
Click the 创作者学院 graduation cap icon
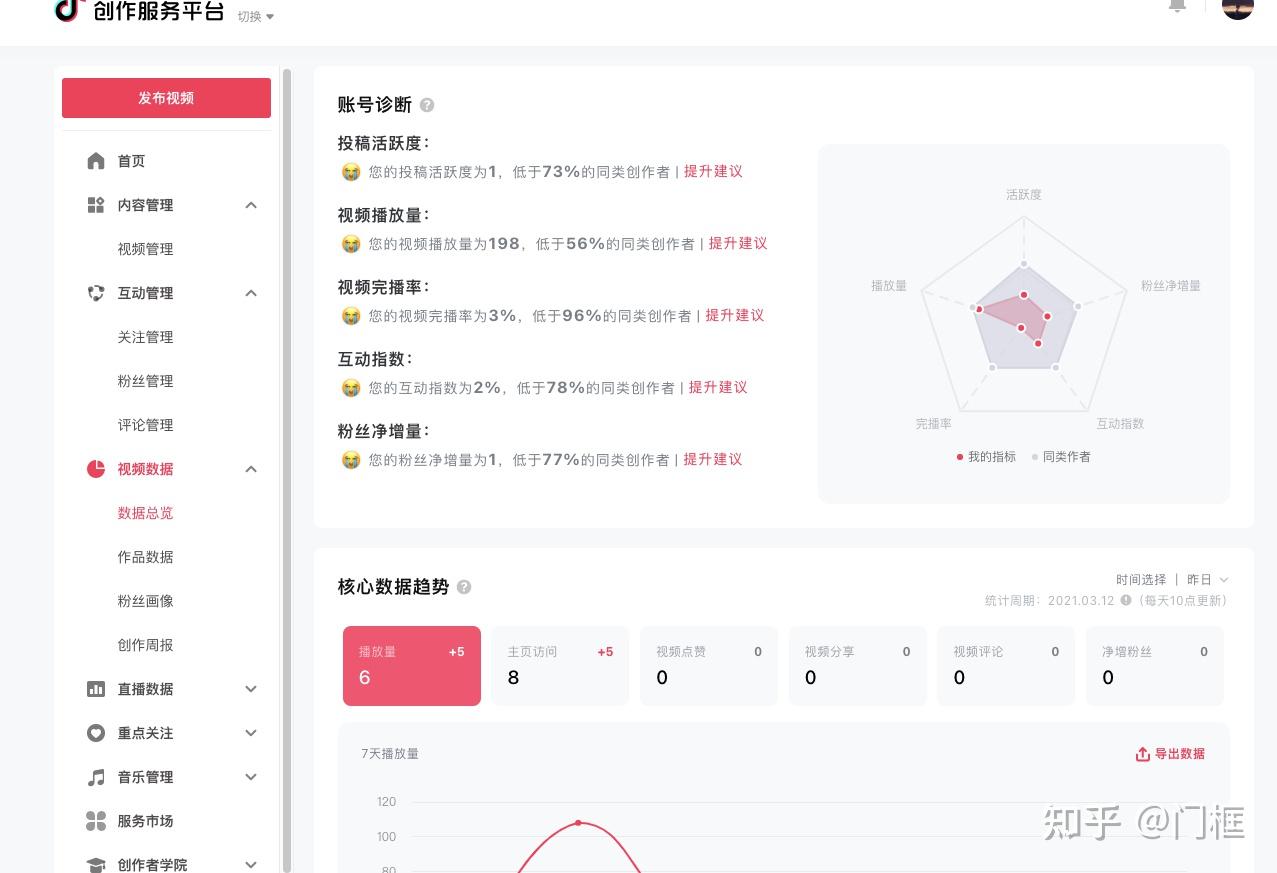pos(96,865)
